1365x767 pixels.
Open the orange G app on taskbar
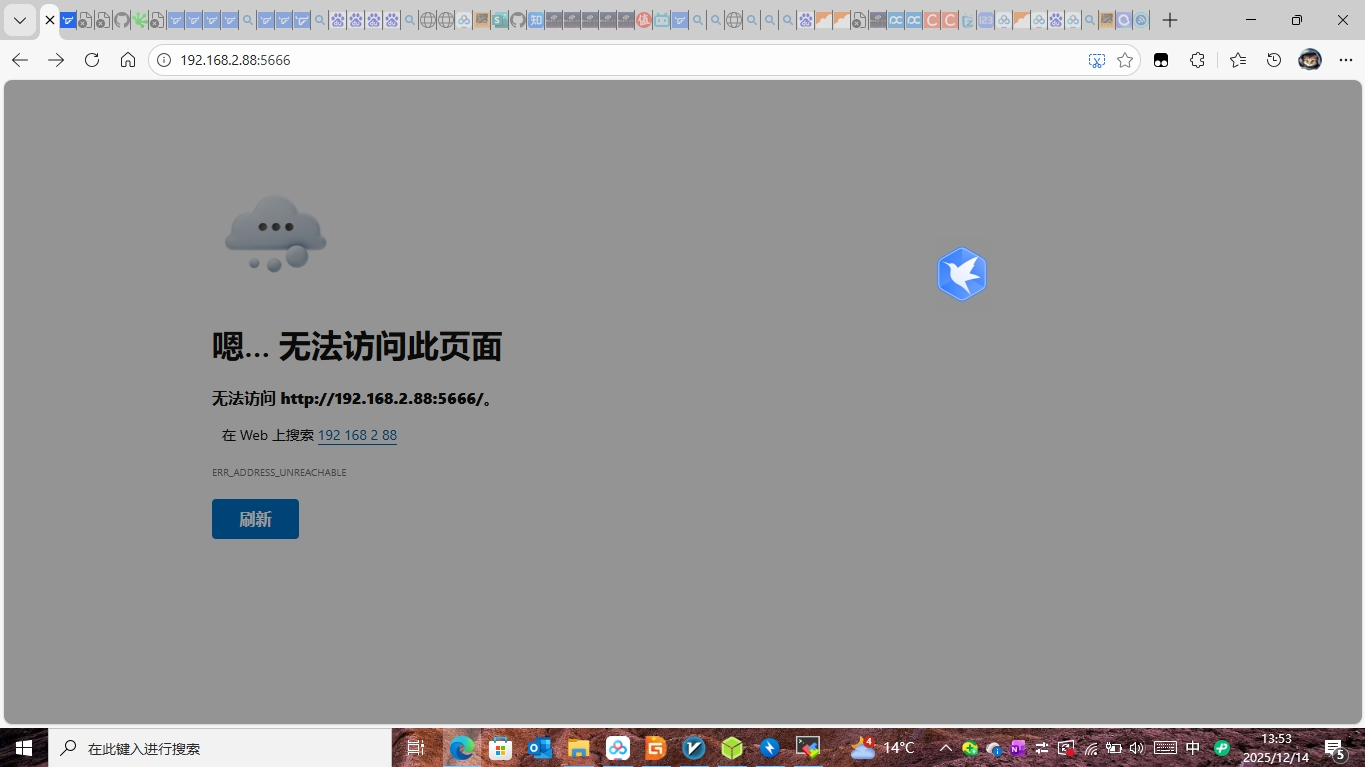pyautogui.click(x=656, y=748)
